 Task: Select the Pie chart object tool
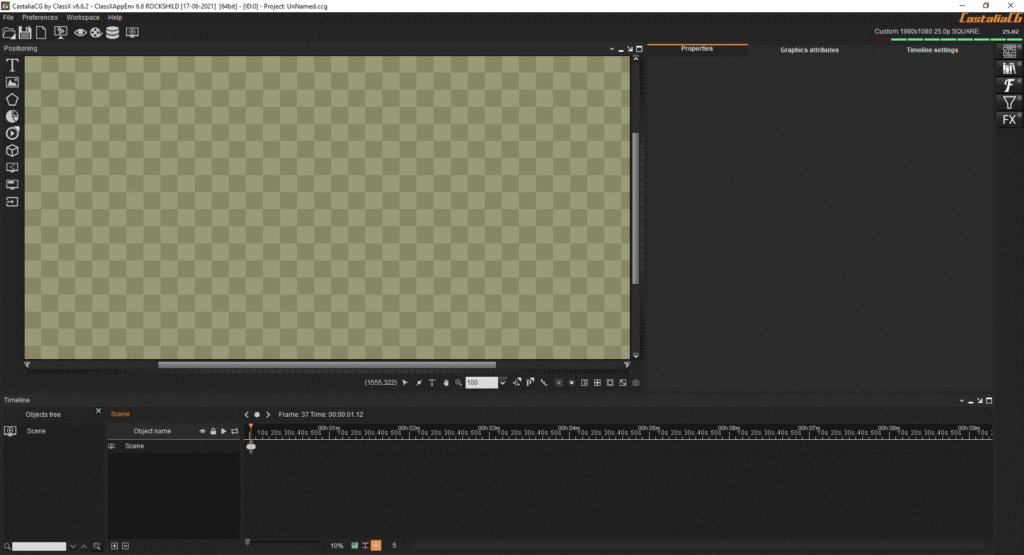pyautogui.click(x=12, y=116)
